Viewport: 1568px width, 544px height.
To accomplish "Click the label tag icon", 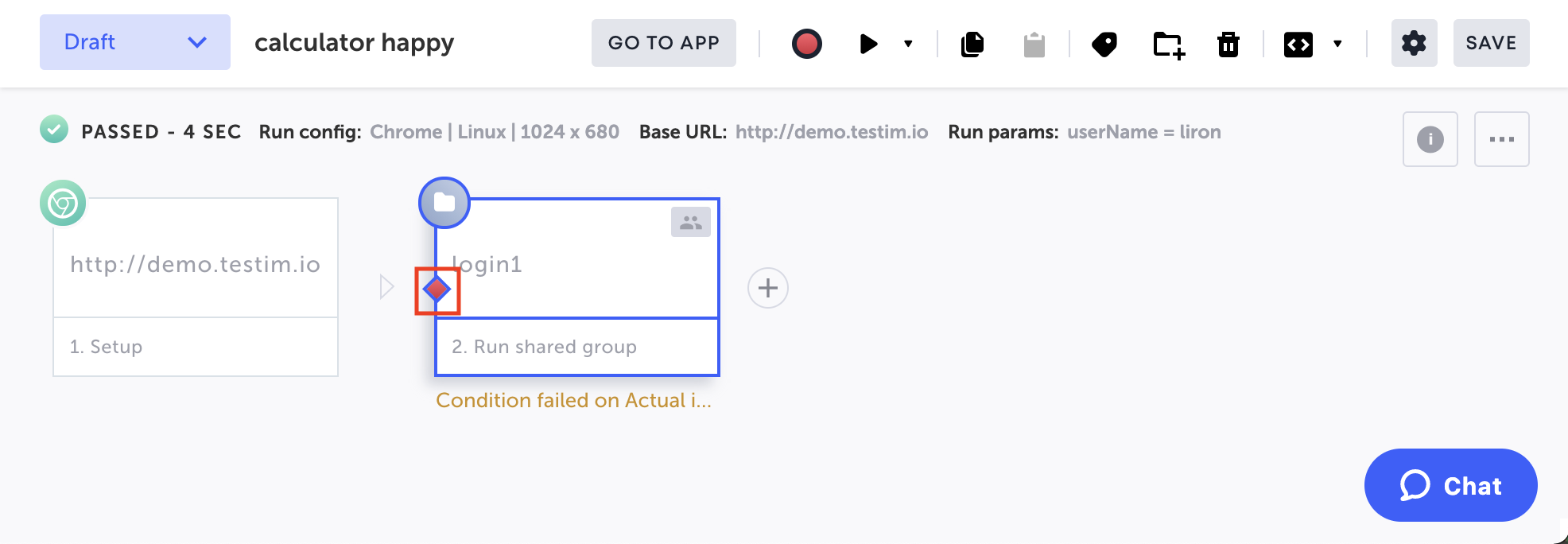I will pyautogui.click(x=1104, y=44).
